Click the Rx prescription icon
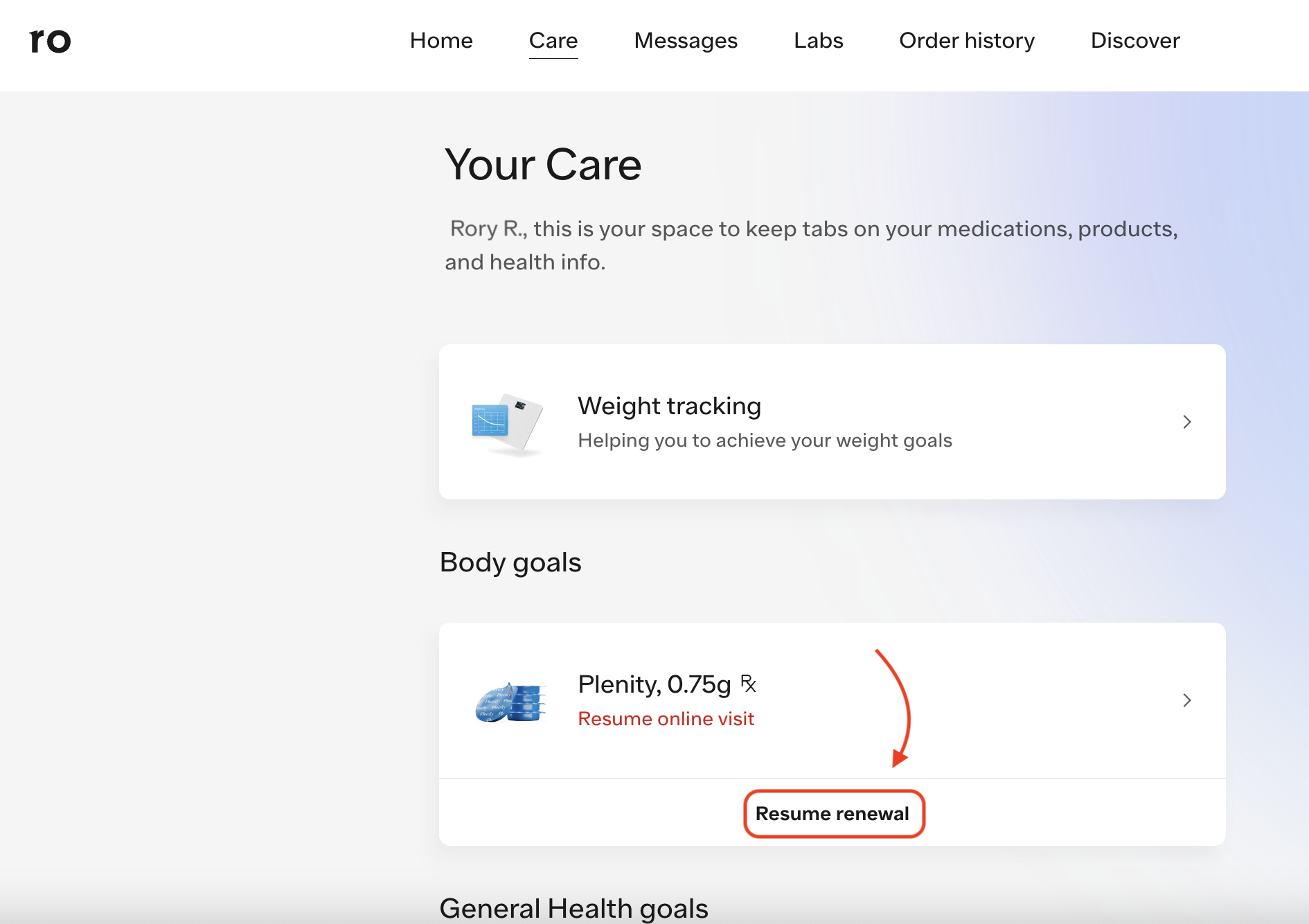 pyautogui.click(x=749, y=683)
